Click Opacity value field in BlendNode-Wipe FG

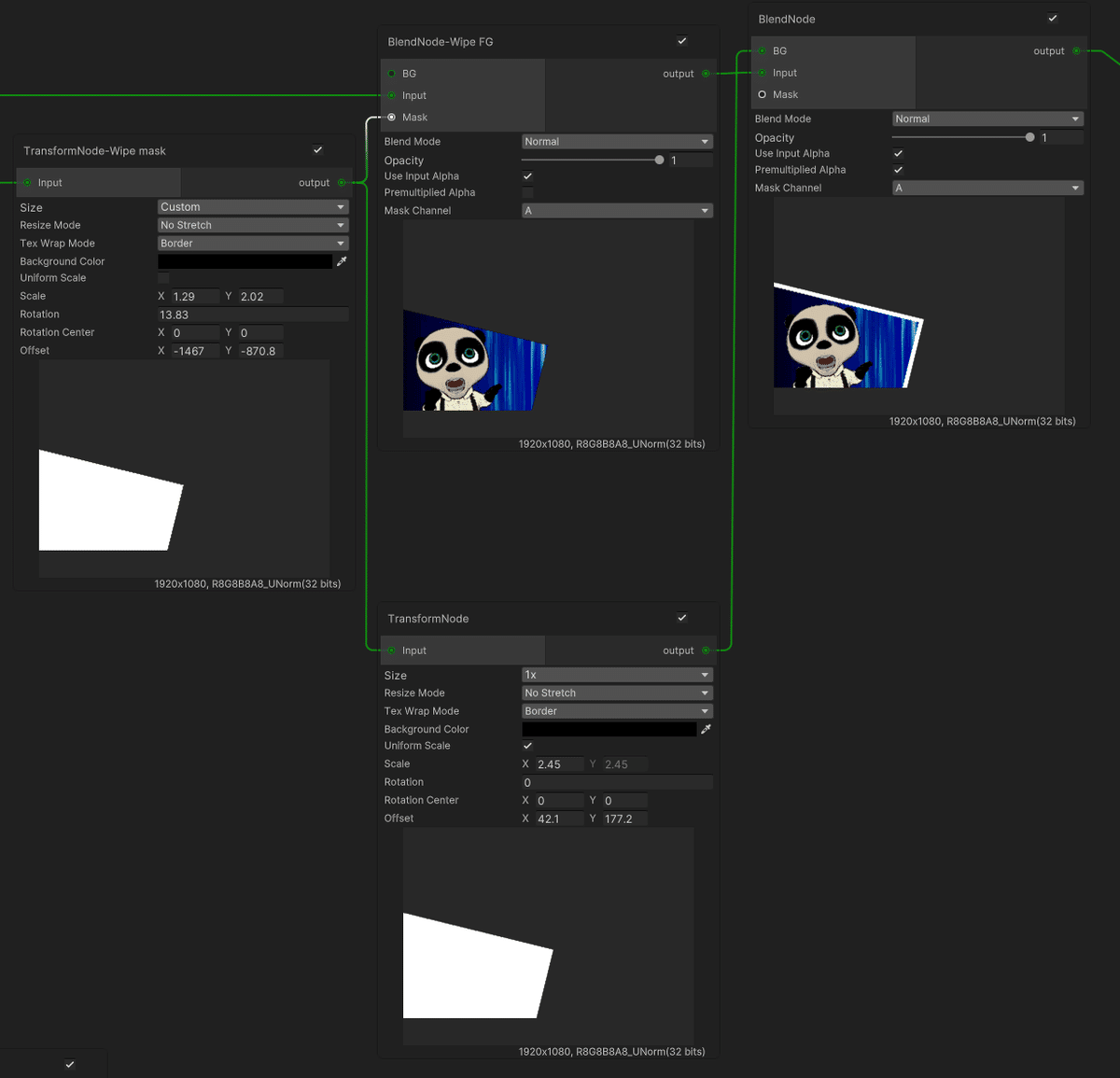(691, 161)
